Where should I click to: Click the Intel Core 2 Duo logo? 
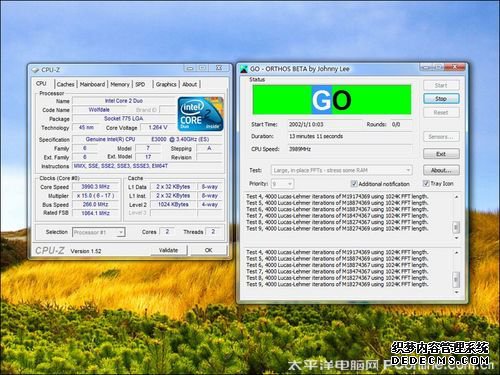pyautogui.click(x=201, y=114)
